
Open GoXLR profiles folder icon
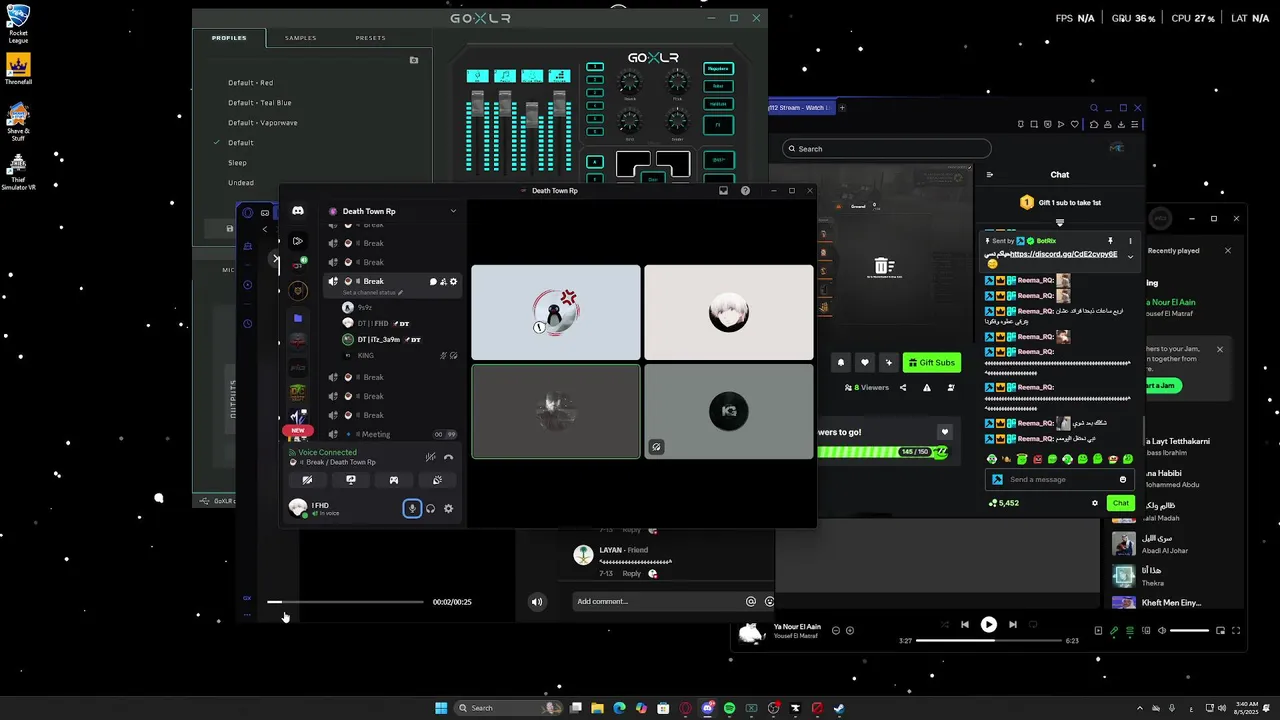414,60
